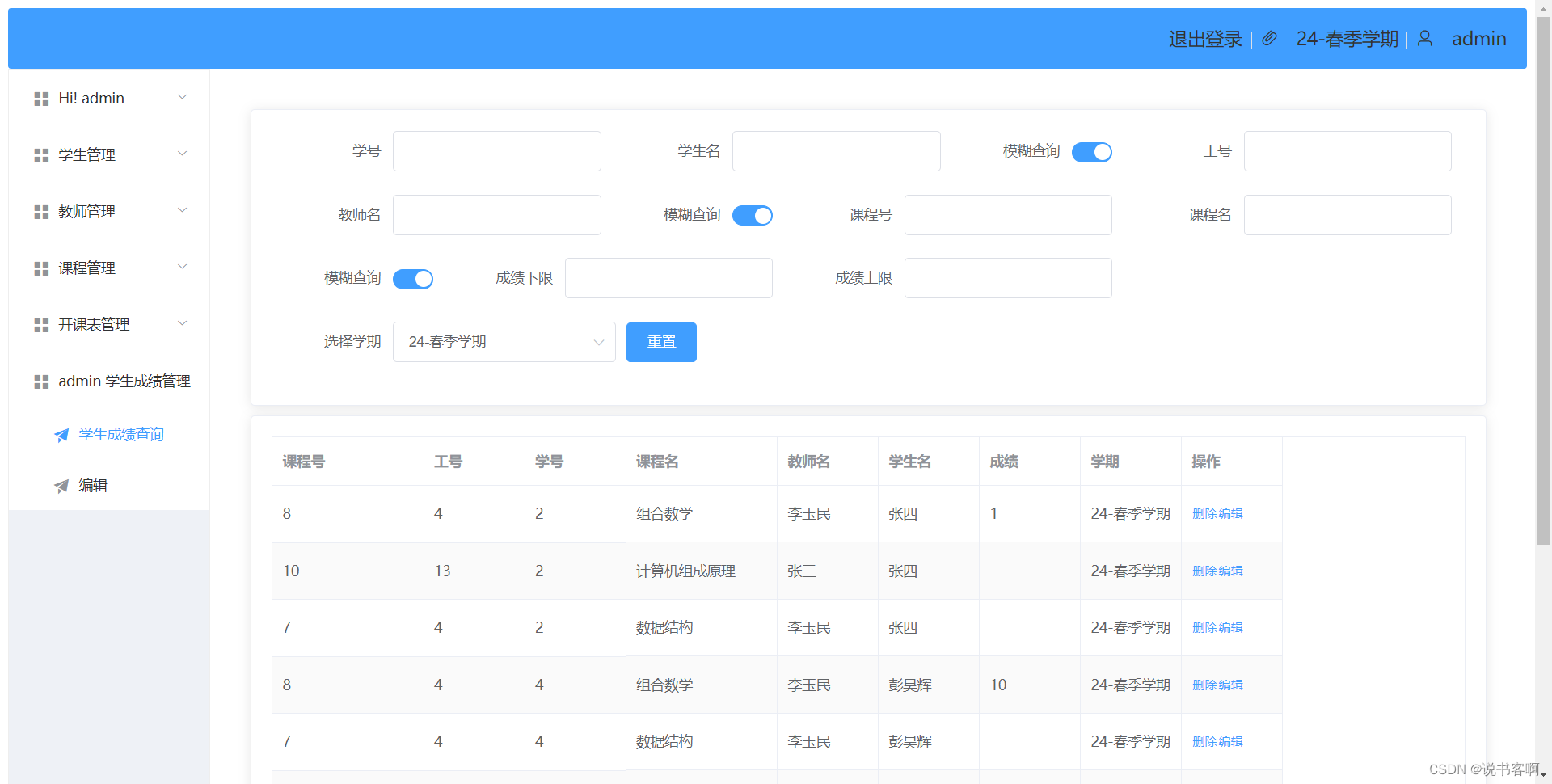Image resolution: width=1552 pixels, height=784 pixels.
Task: Click 删除 in the 数据结构 张四 row
Action: pyautogui.click(x=1204, y=628)
